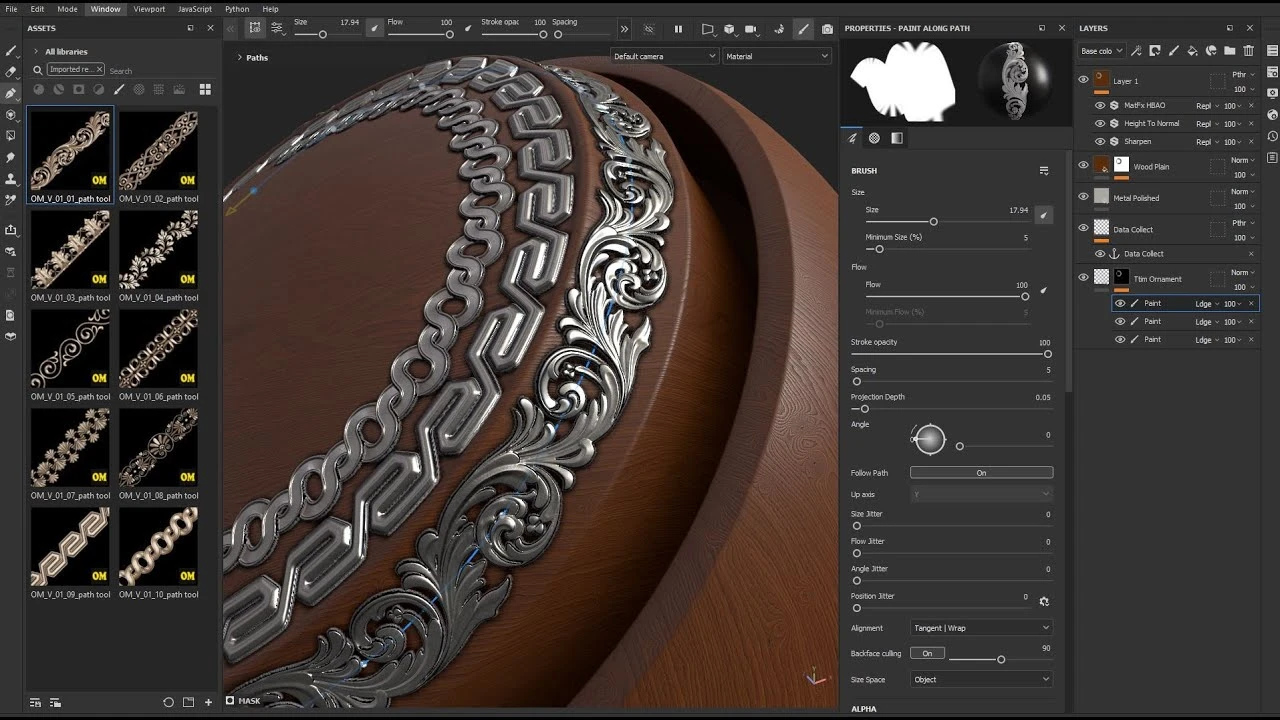Select the Clone stamp tool

pos(11,179)
